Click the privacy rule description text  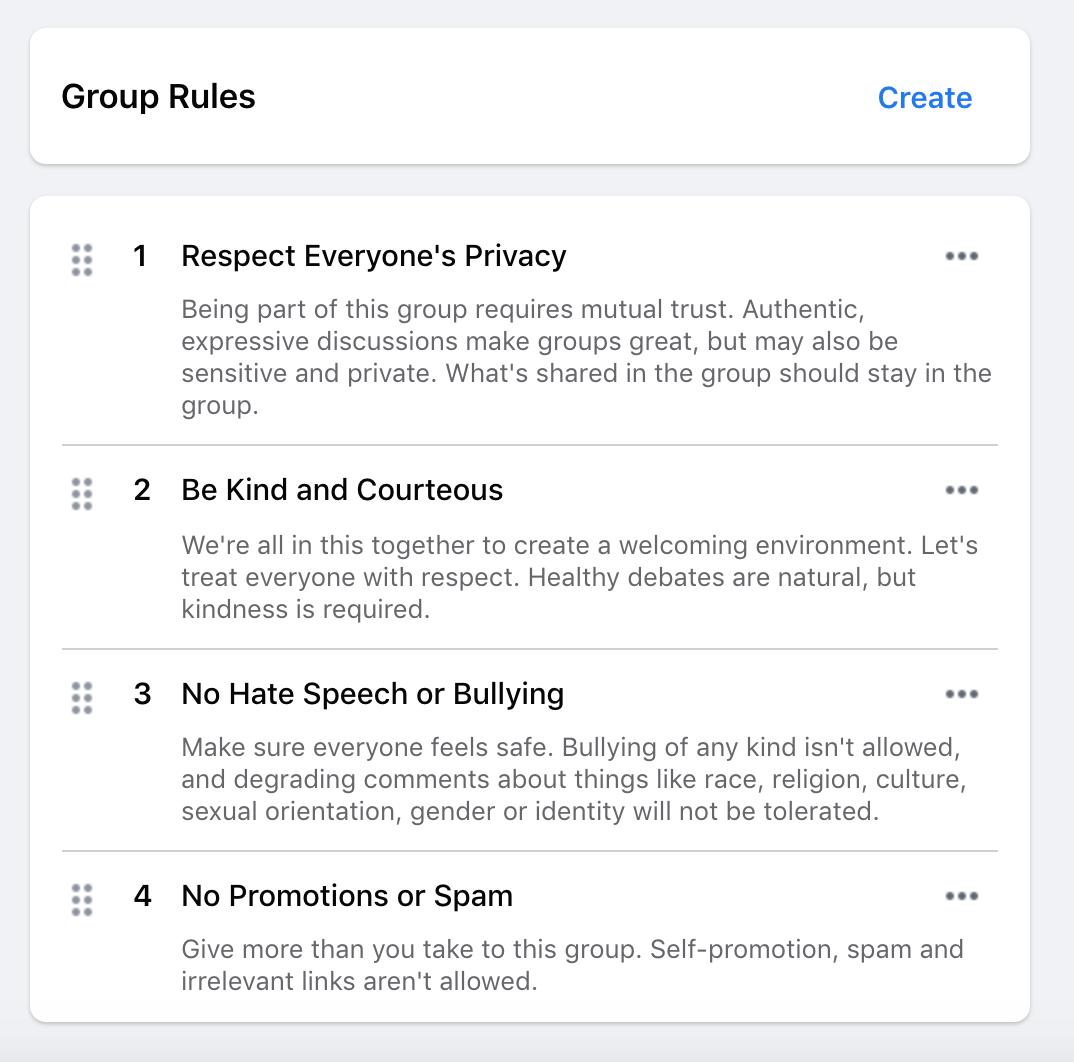point(585,358)
